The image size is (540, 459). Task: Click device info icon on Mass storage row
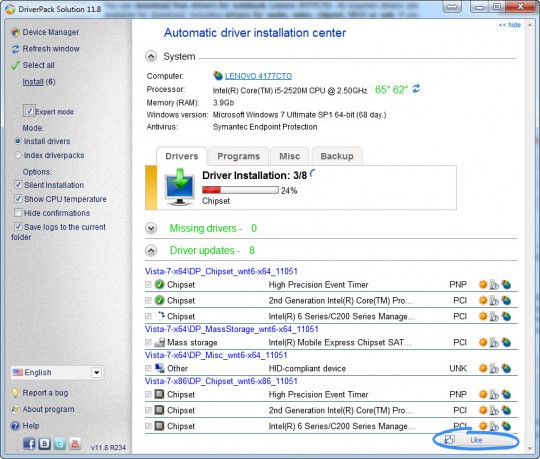click(x=494, y=342)
